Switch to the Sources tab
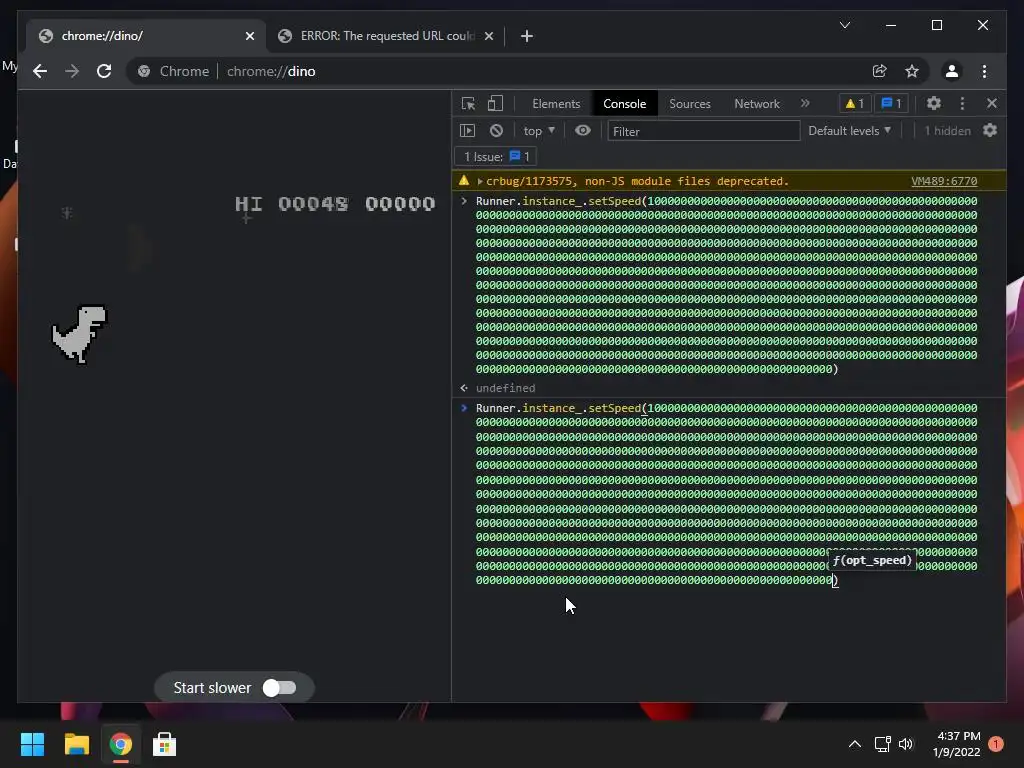 point(690,104)
